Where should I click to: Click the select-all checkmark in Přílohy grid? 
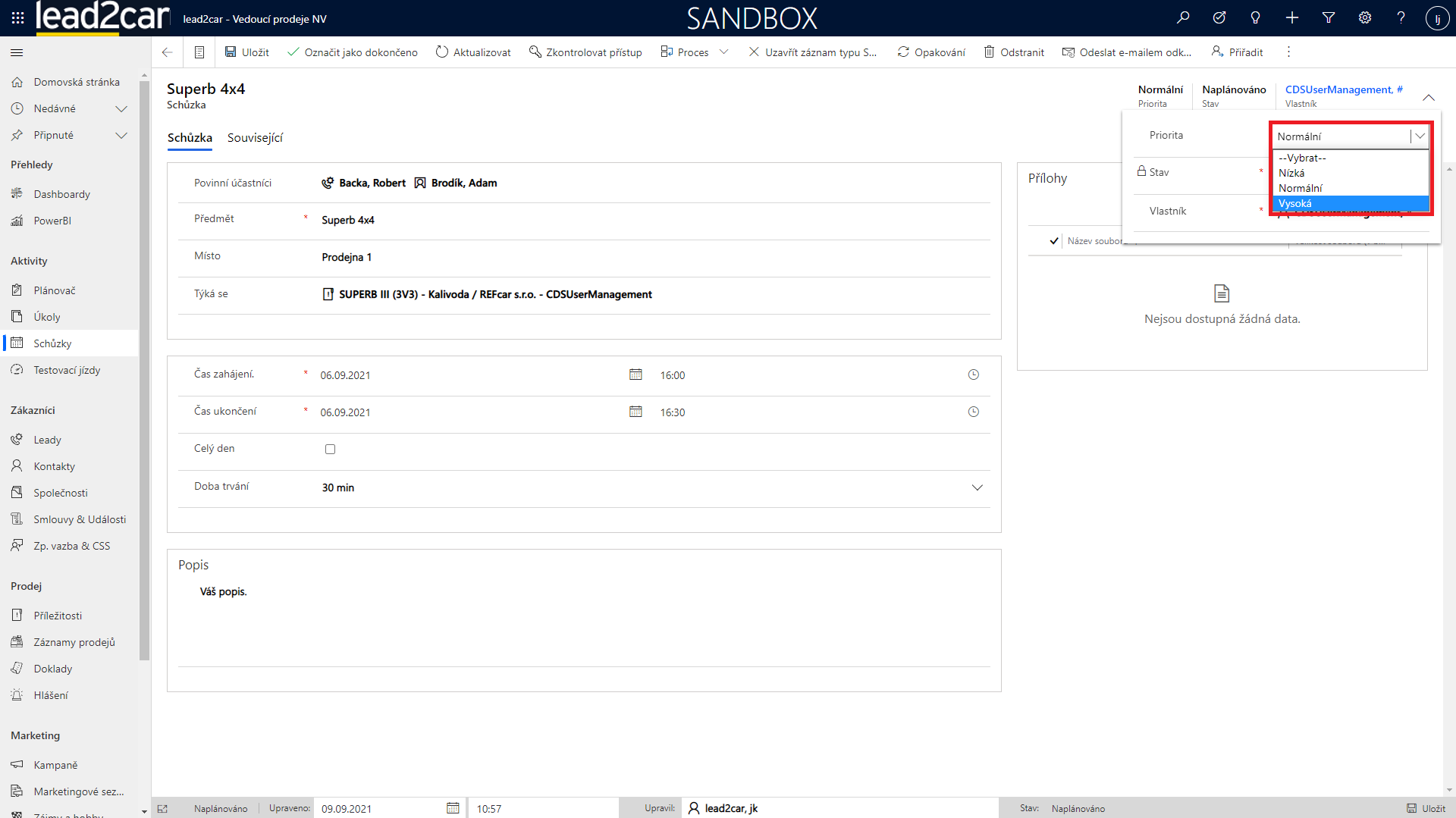[x=1054, y=241]
